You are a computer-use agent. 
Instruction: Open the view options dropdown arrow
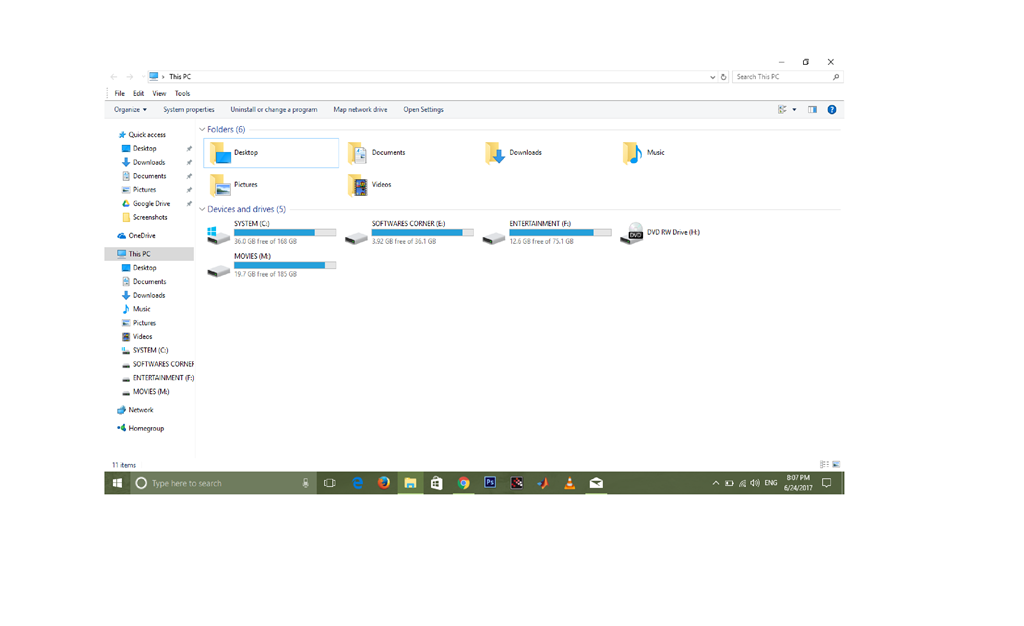tap(794, 110)
